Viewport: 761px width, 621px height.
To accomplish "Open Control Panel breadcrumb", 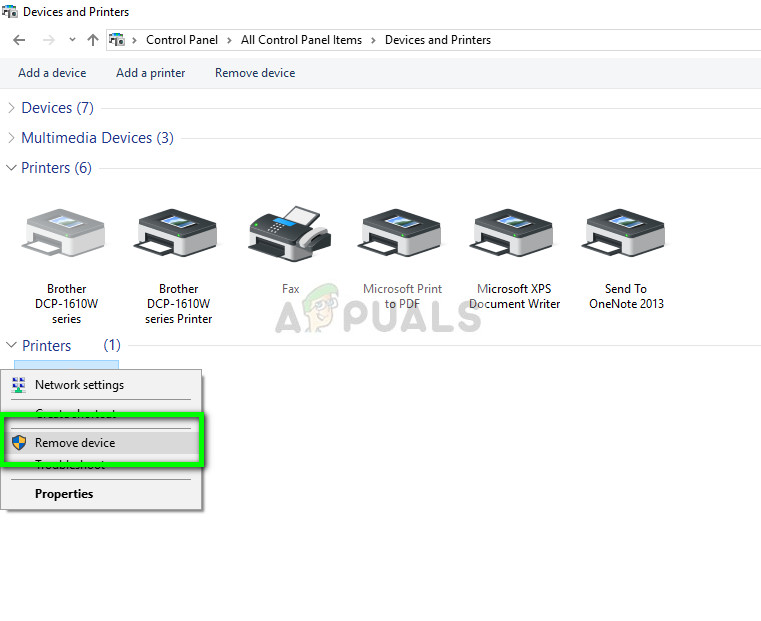I will click(182, 40).
